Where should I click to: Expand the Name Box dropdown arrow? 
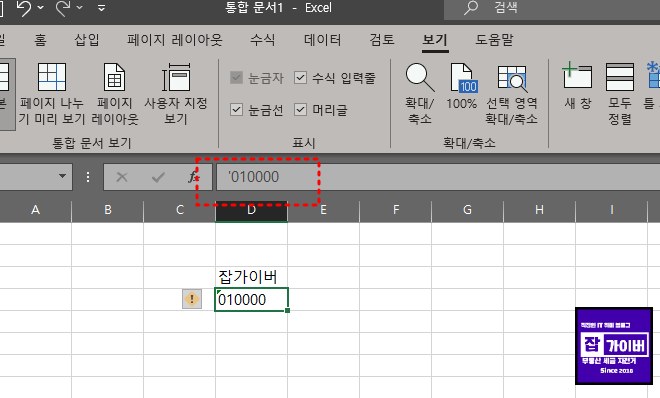[x=62, y=176]
